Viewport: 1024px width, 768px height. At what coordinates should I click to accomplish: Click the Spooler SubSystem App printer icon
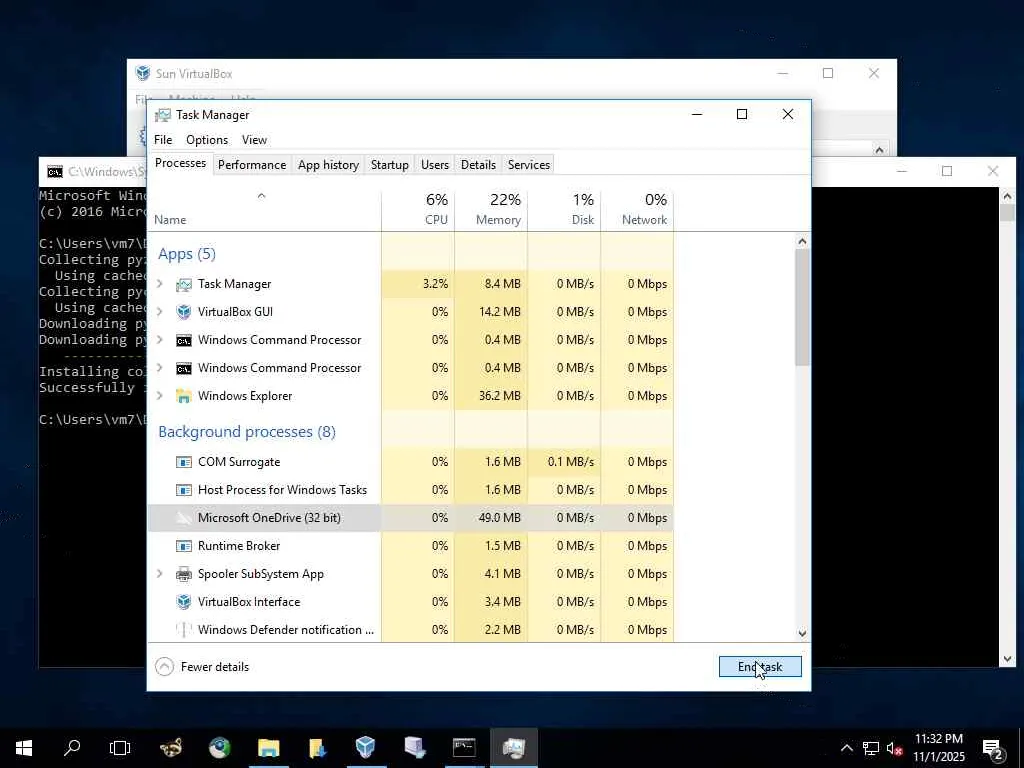pyautogui.click(x=184, y=574)
